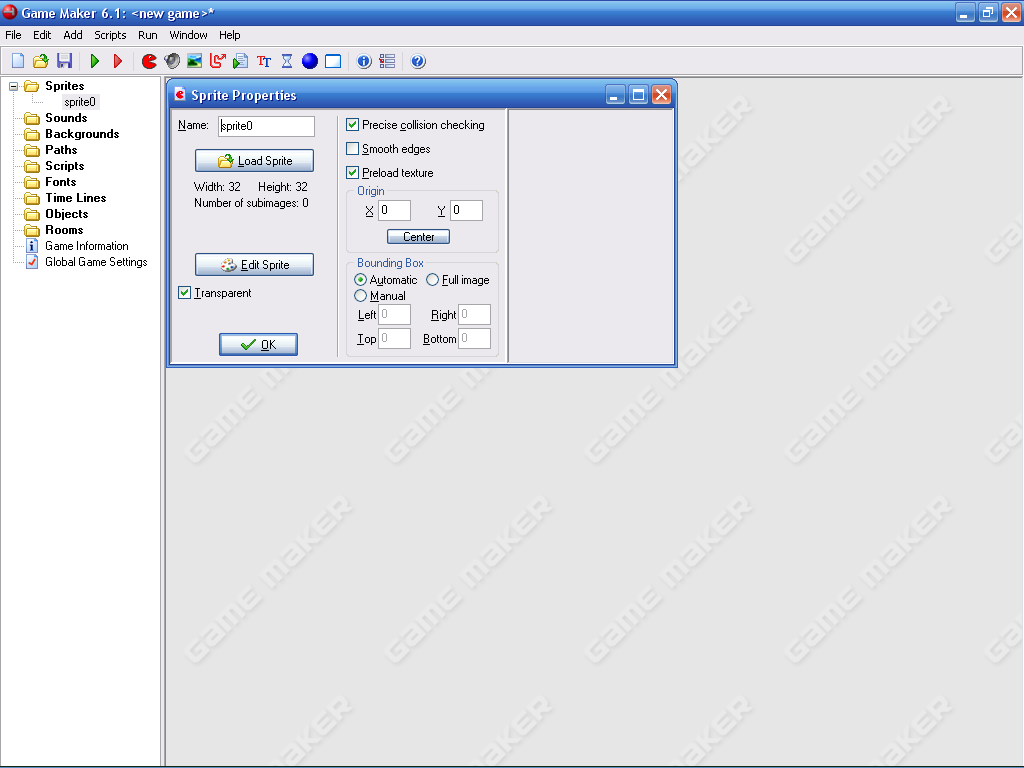This screenshot has width=1024, height=768.
Task: Click the Add Sprite pacman icon
Action: tap(149, 61)
